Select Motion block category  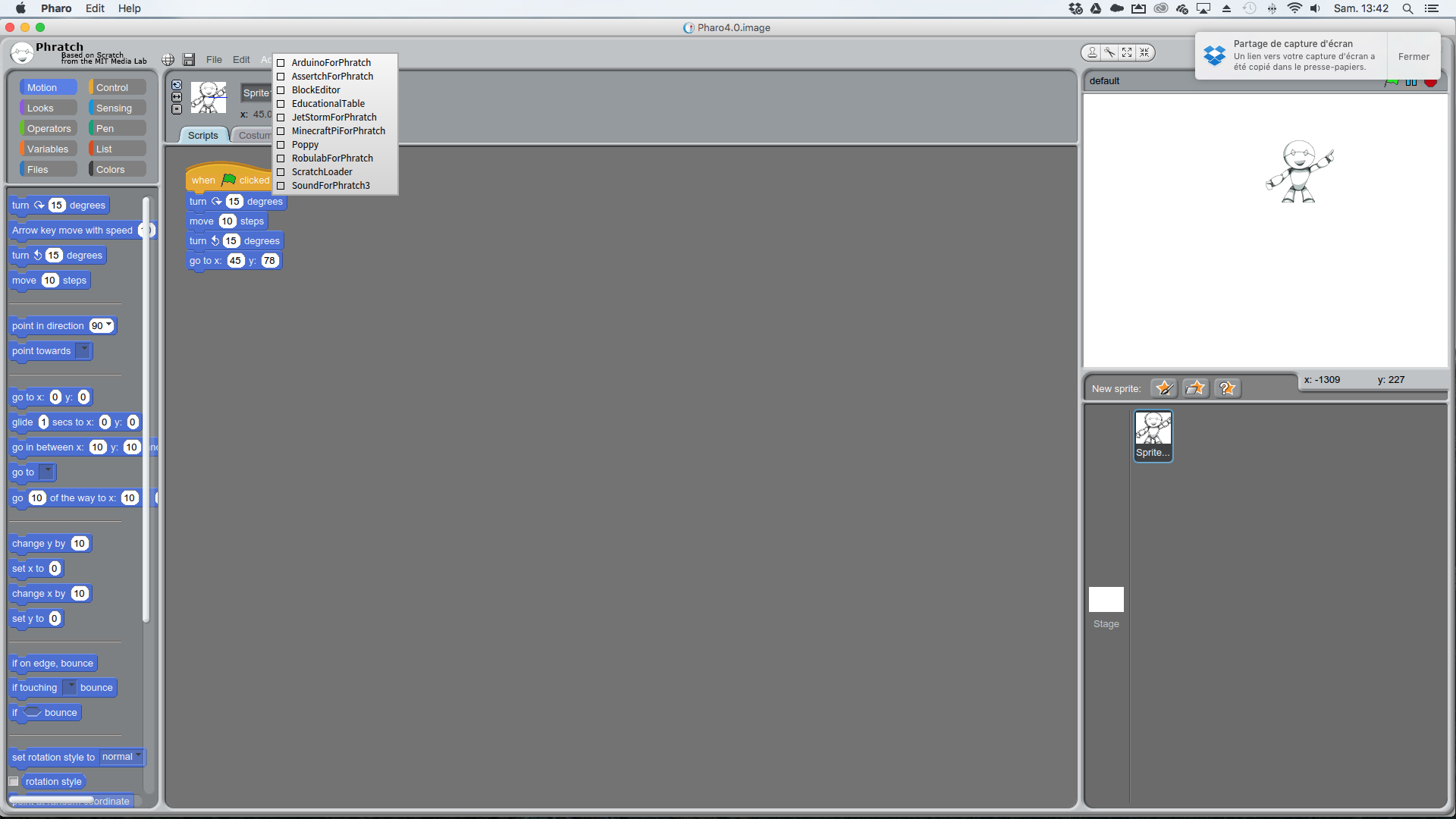point(48,87)
